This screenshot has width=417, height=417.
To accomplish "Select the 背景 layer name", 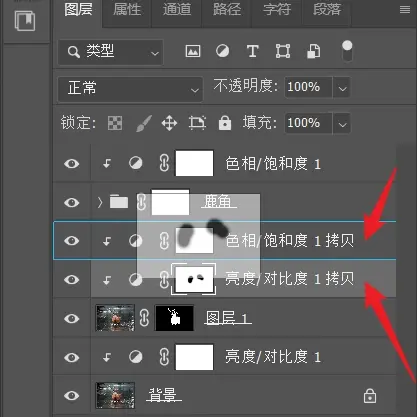I will (x=164, y=395).
